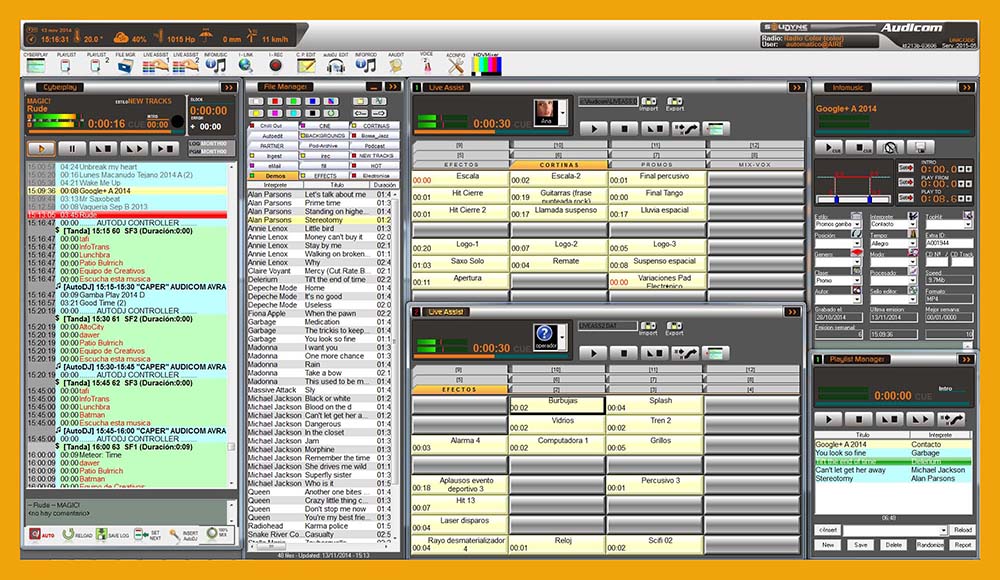This screenshot has width=1000, height=580.
Task: Open the AAudit toolbar icon
Action: tap(395, 65)
